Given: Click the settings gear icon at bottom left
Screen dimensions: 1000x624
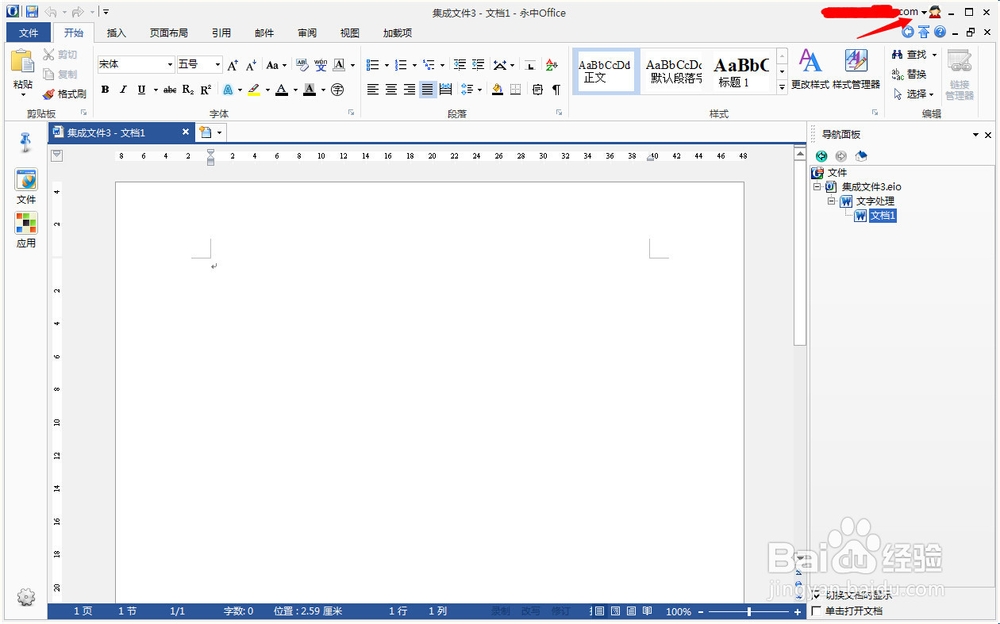Looking at the screenshot, I should click(26, 597).
